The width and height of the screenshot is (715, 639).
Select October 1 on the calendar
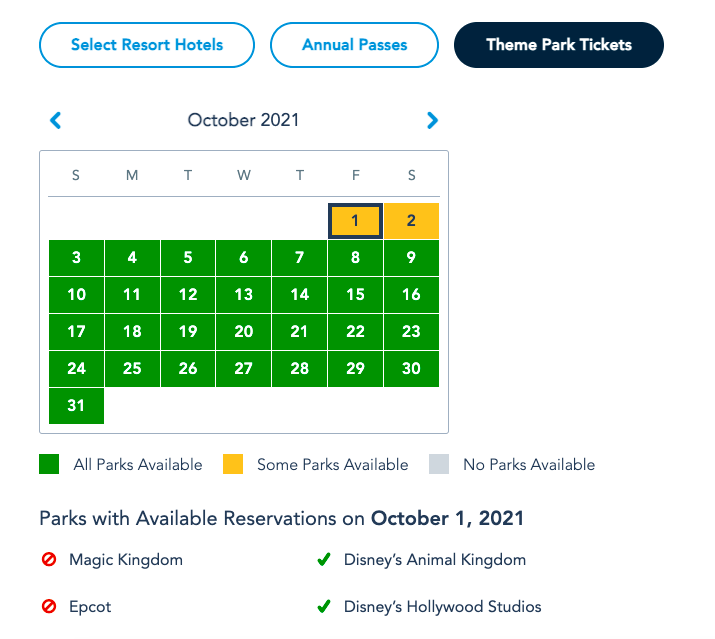pos(355,221)
